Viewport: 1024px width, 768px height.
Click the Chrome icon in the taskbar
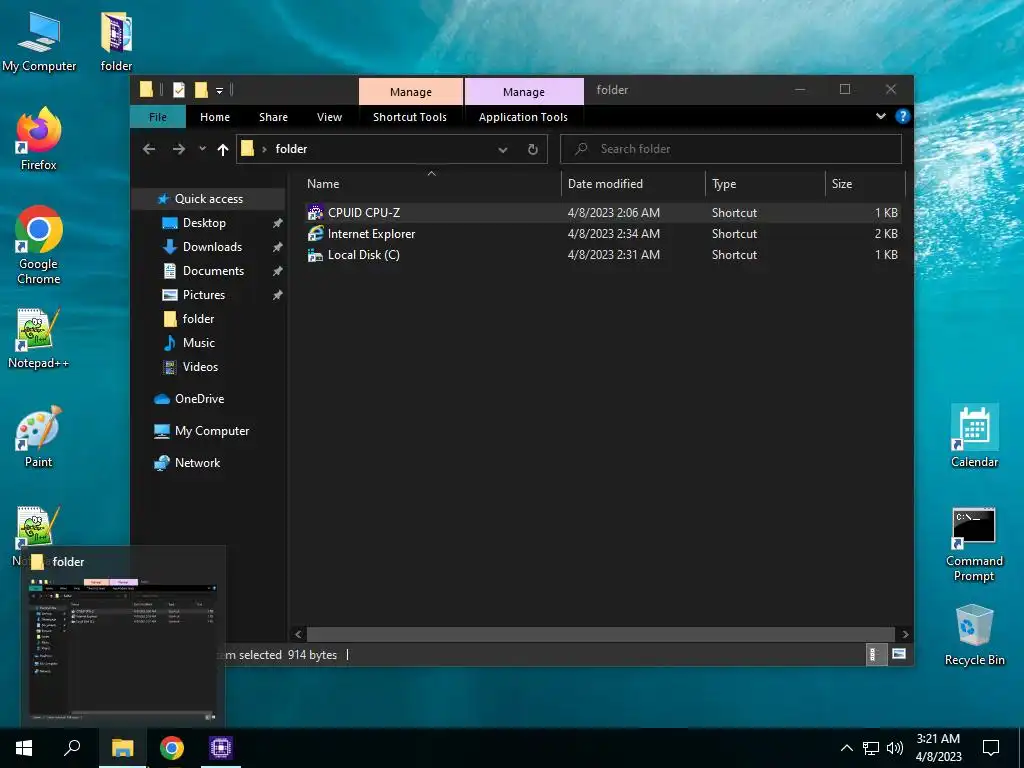pos(172,748)
